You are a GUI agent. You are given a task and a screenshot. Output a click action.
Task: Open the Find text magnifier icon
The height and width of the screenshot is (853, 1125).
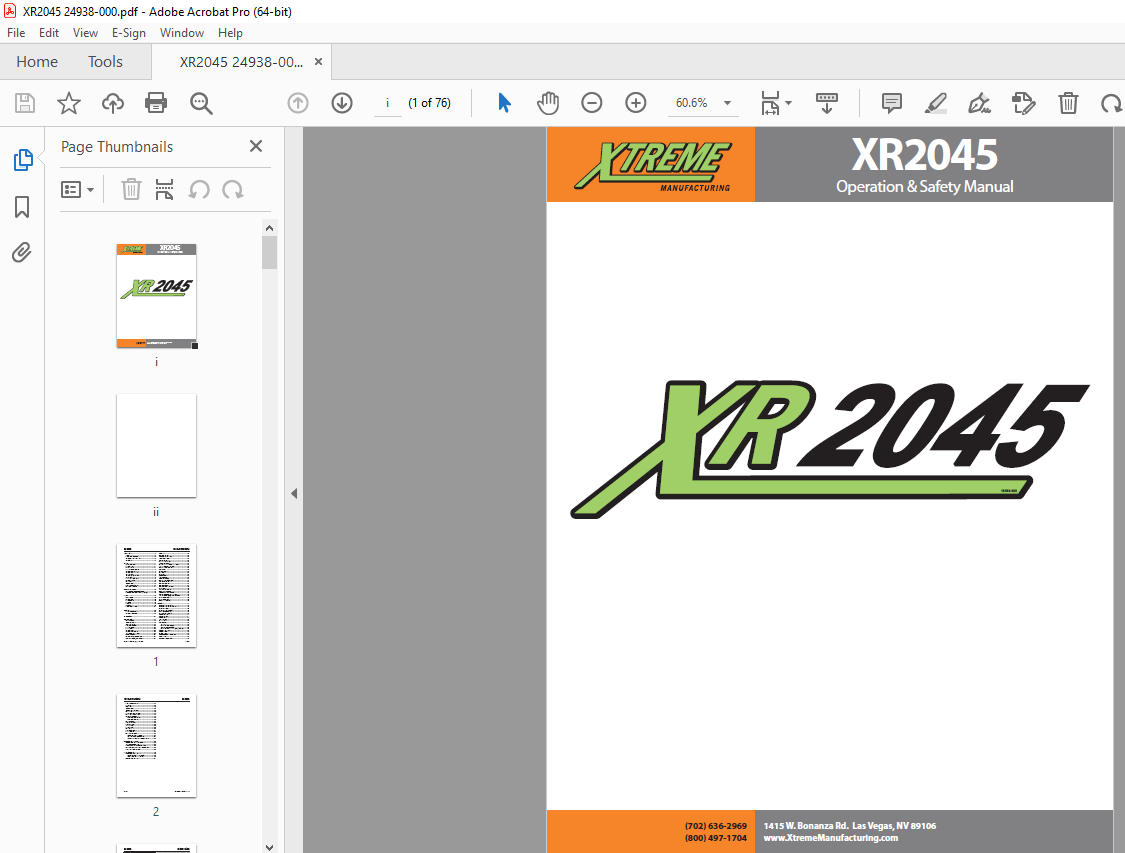click(x=201, y=103)
